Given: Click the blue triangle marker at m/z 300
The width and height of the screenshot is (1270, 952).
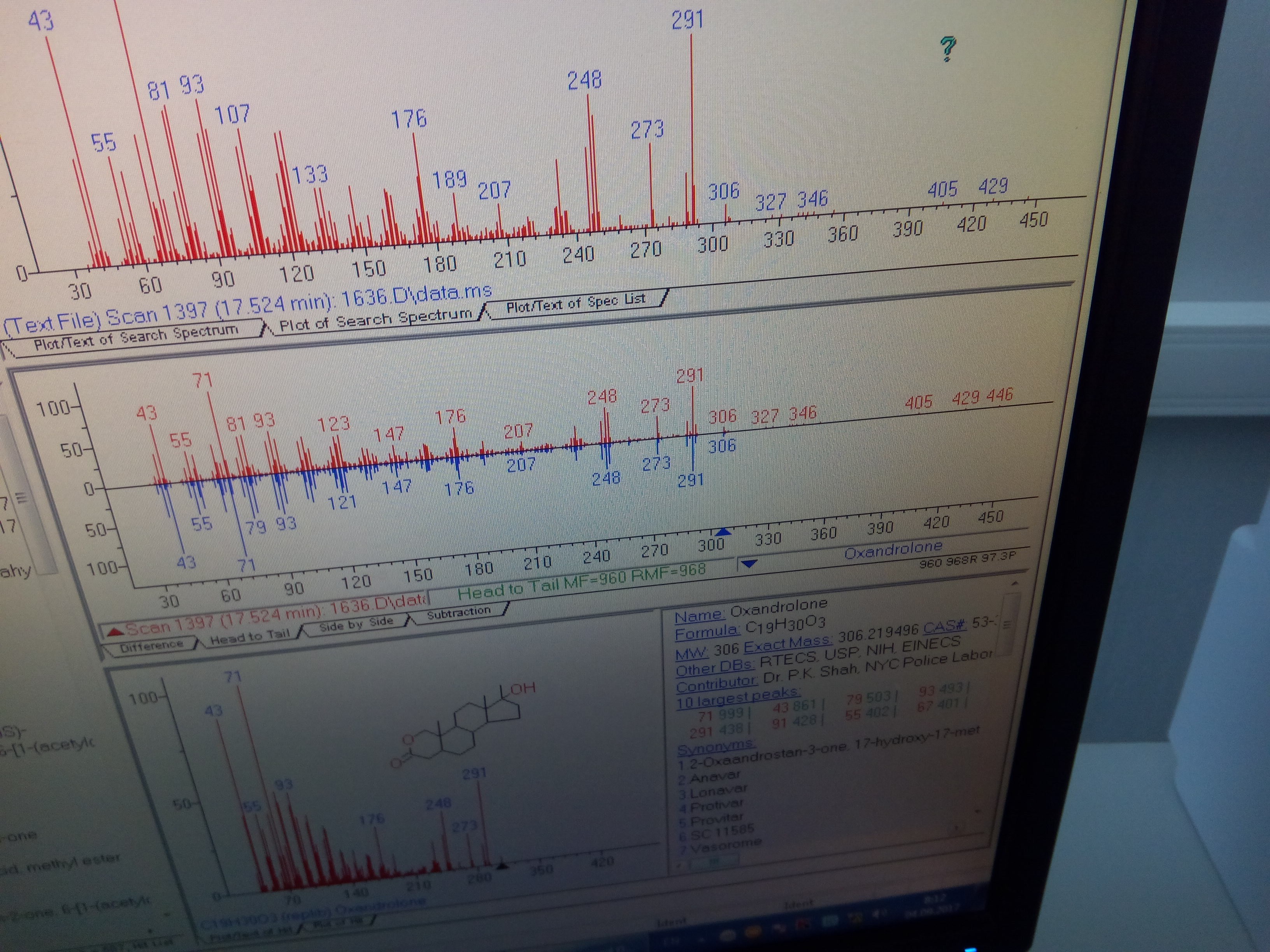Looking at the screenshot, I should coord(723,531).
